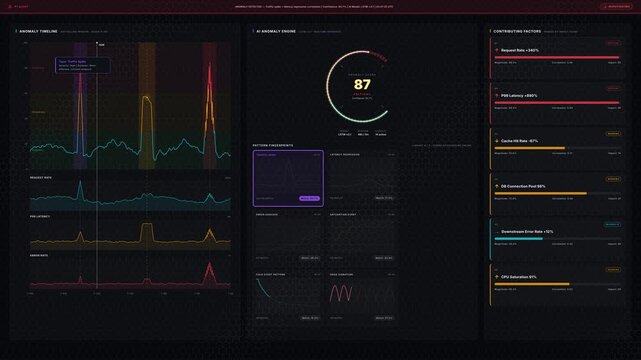Click the amber severity badge on Cache Hit Rate card
This screenshot has width=641, height=360.
coord(613,134)
